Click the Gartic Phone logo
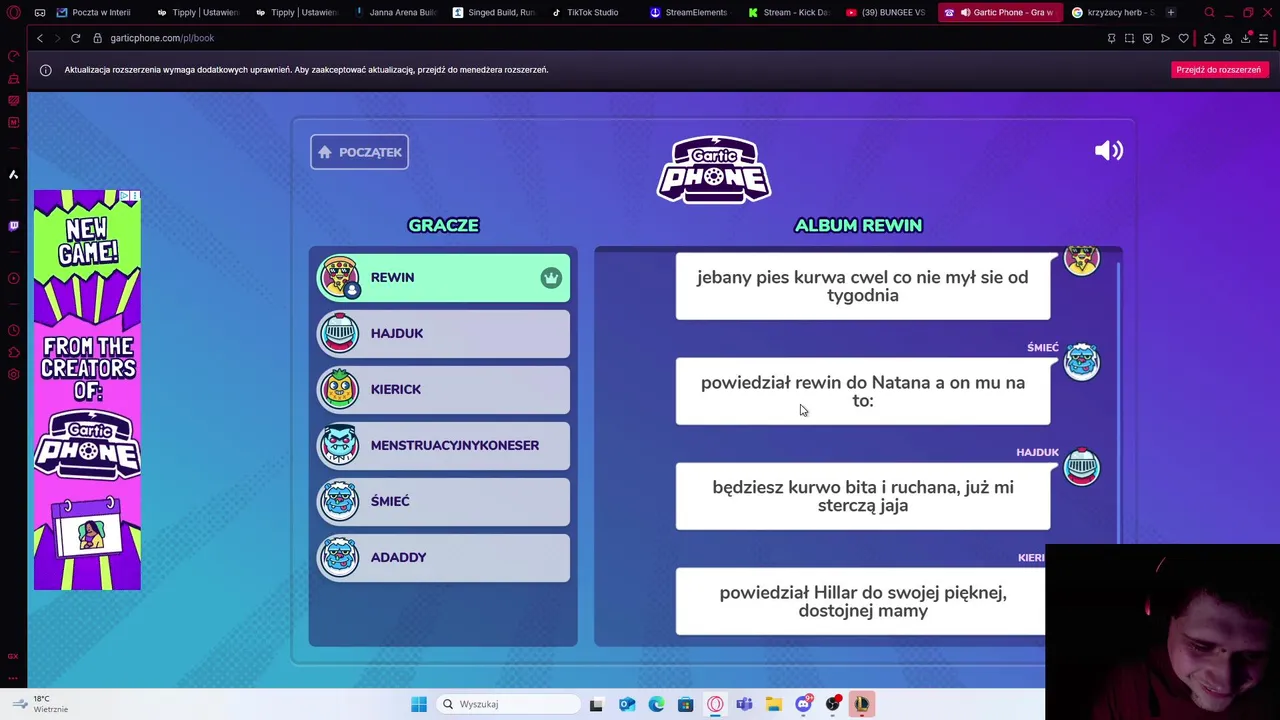The image size is (1280, 720). pos(714,169)
